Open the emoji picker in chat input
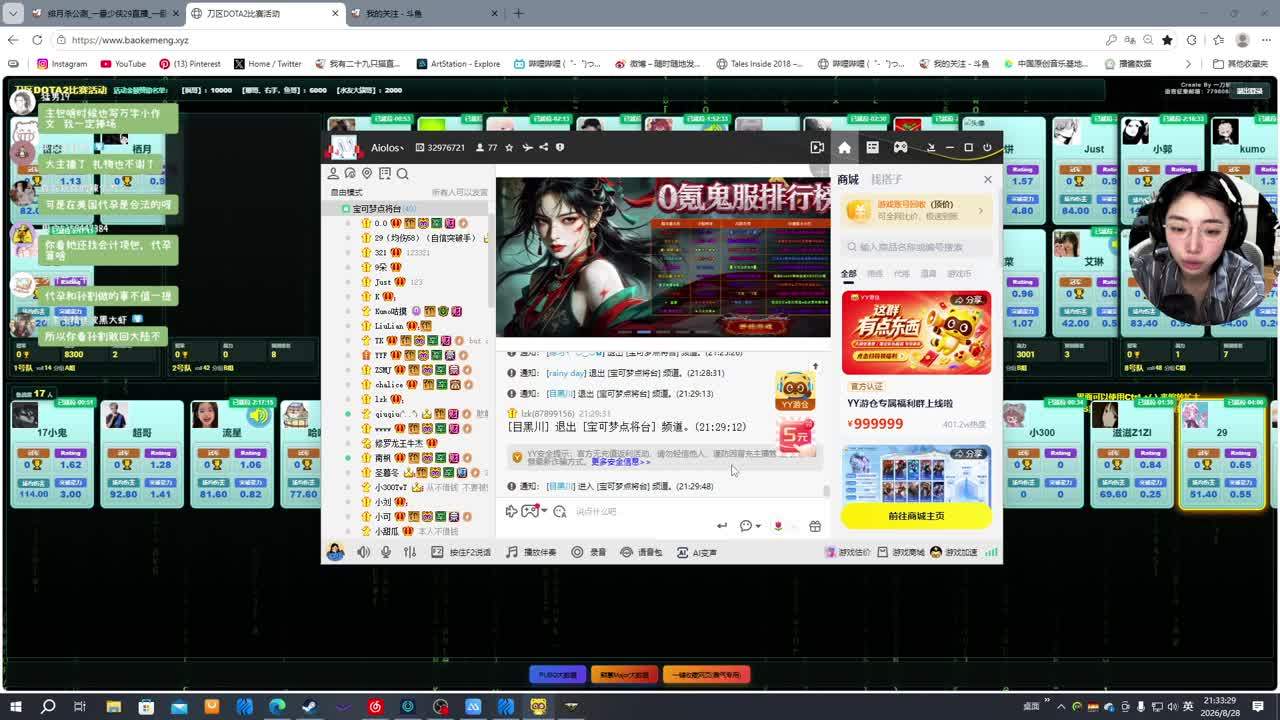Viewport: 1280px width, 720px height. point(560,511)
